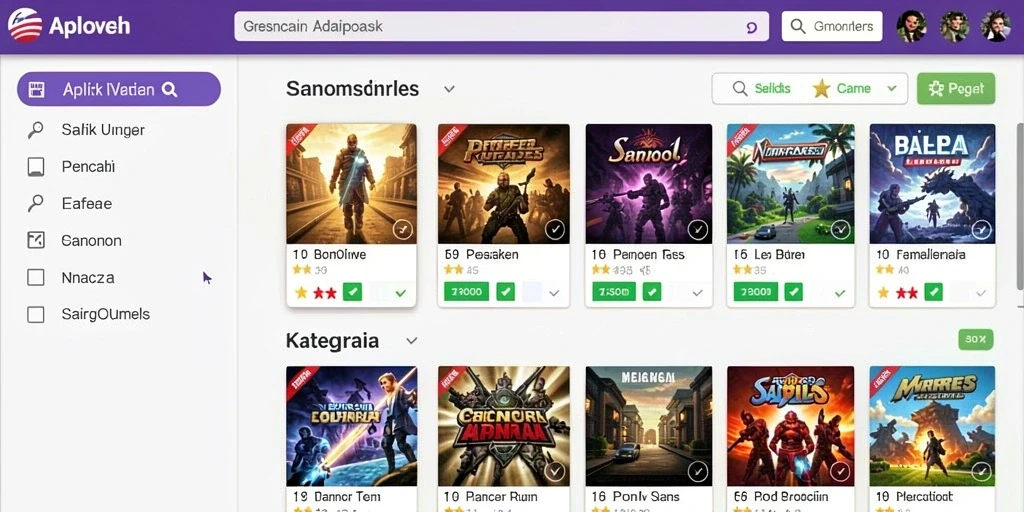This screenshot has height=512, width=1024.
Task: Click the magnifier icon beside Selids
Action: pos(740,88)
